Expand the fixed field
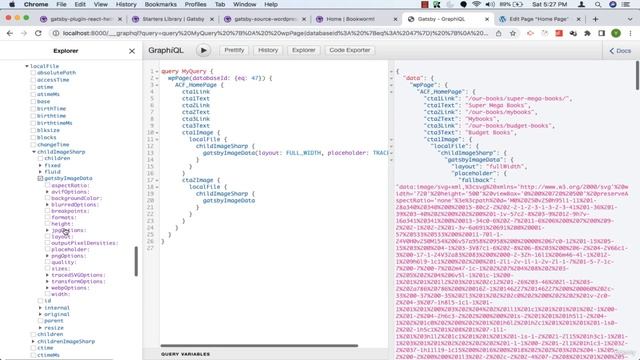Viewport: 640px width, 360px height. click(x=40, y=165)
